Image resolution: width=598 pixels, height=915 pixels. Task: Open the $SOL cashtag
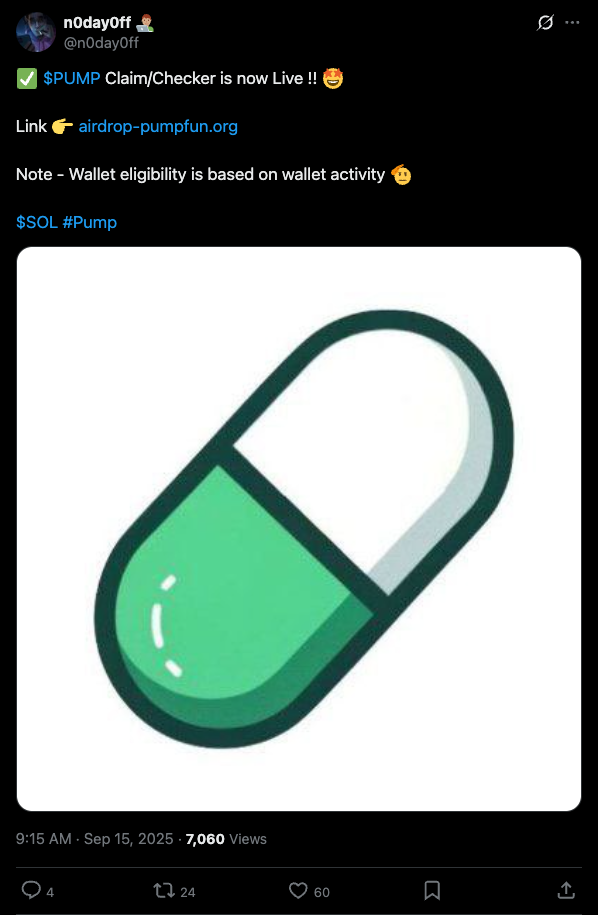[x=37, y=222]
